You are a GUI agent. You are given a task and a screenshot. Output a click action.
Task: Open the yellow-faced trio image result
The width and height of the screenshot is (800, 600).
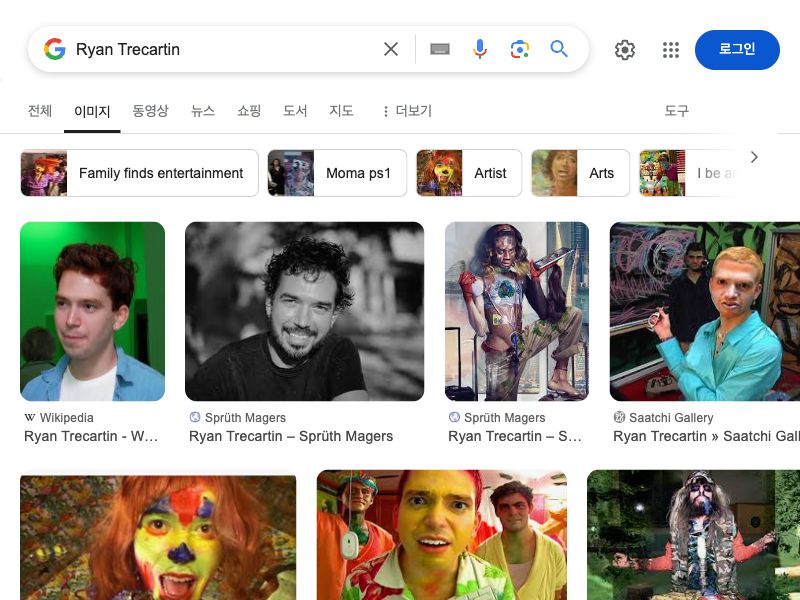tap(442, 535)
